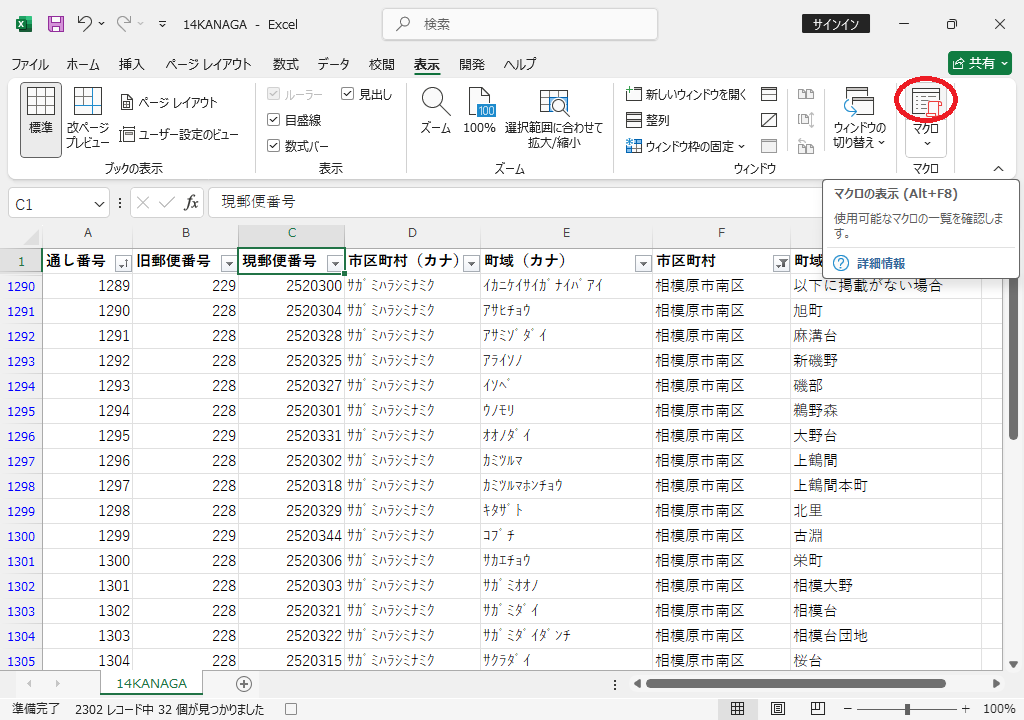The image size is (1024, 720).
Task: Switch to the 挿入 tab
Action: click(x=131, y=64)
